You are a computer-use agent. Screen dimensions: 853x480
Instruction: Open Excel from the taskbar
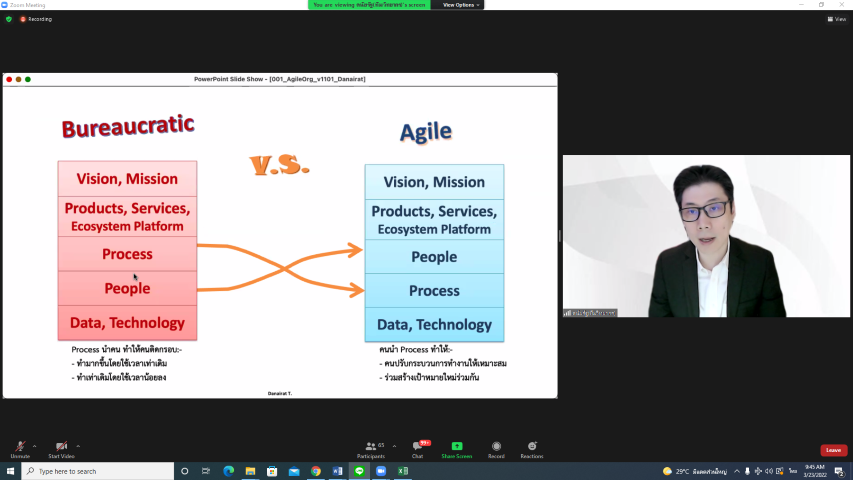click(403, 471)
